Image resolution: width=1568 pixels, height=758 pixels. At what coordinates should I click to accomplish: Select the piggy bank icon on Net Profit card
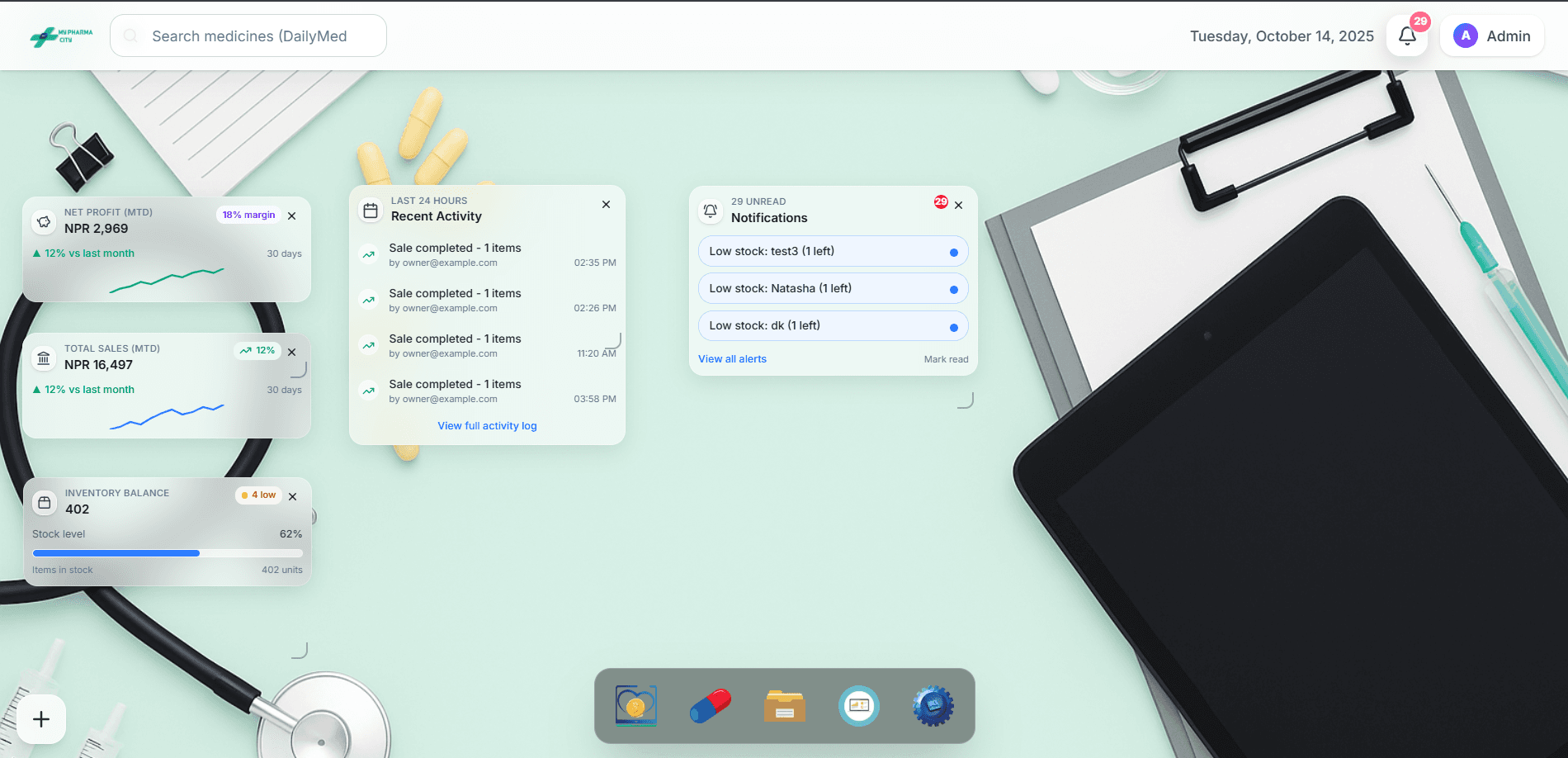(43, 221)
